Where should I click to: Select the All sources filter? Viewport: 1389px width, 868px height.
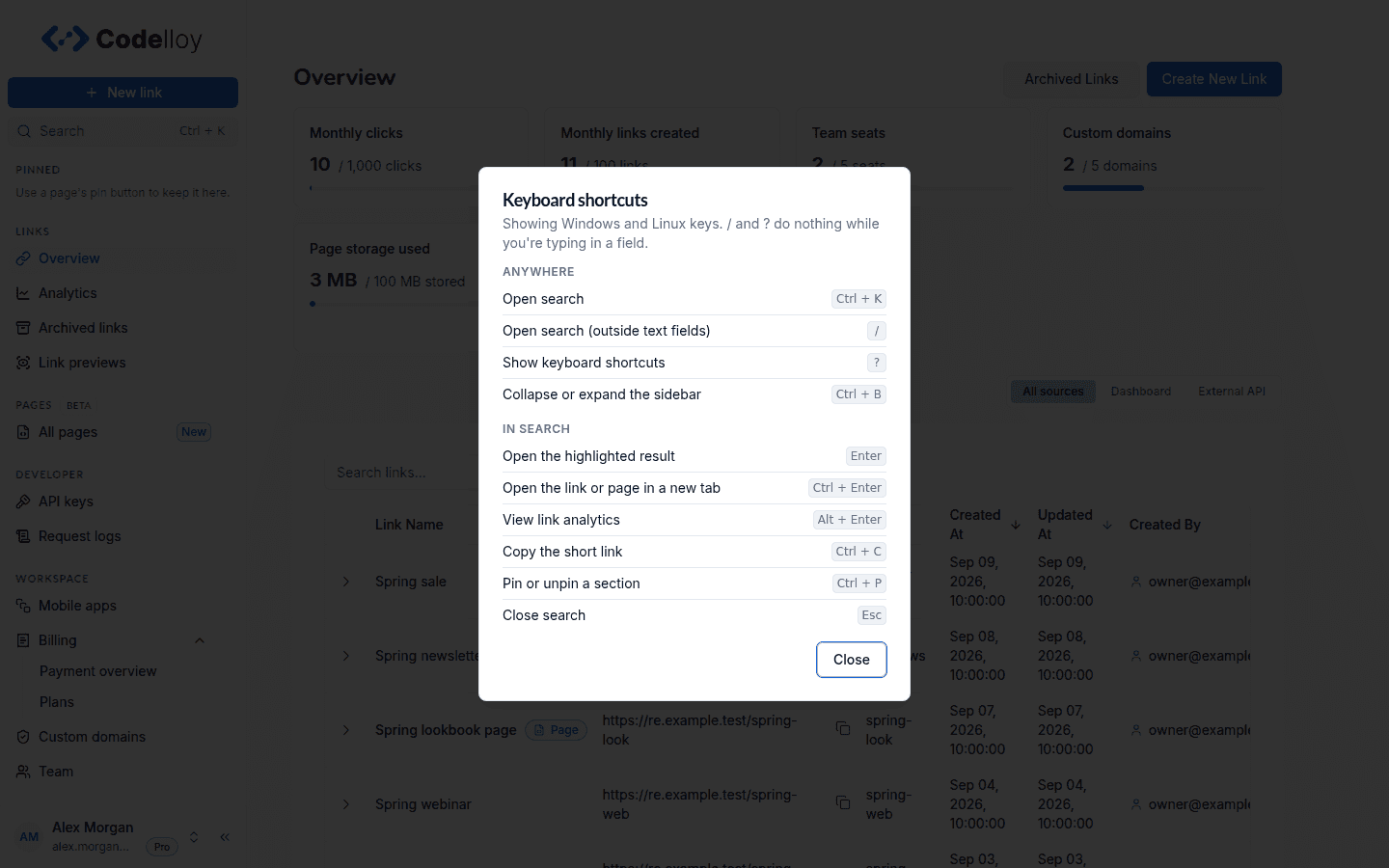pyautogui.click(x=1052, y=392)
